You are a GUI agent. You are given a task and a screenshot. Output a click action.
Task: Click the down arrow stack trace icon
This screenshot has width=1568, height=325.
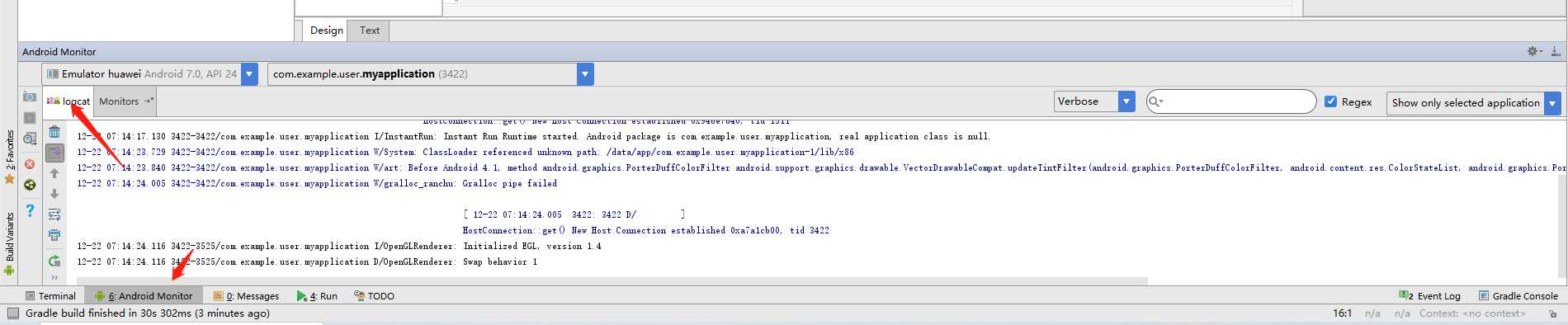click(54, 194)
